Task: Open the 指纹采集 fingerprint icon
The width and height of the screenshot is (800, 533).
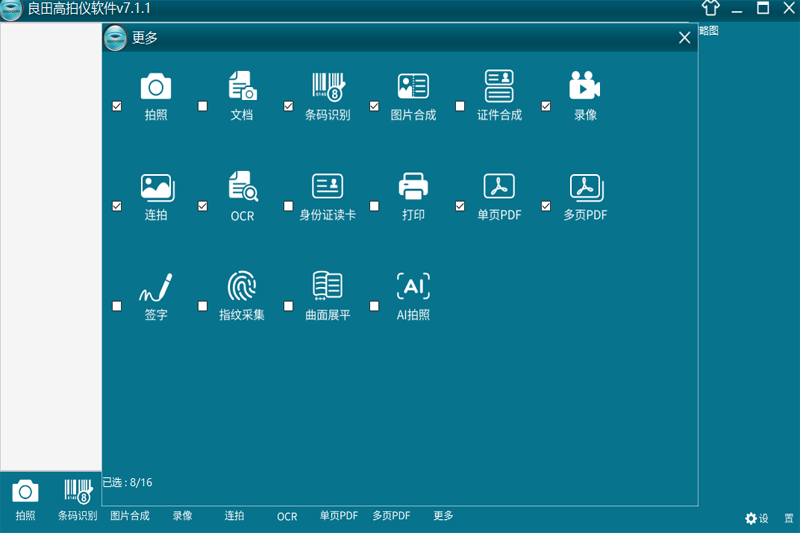Action: click(242, 286)
